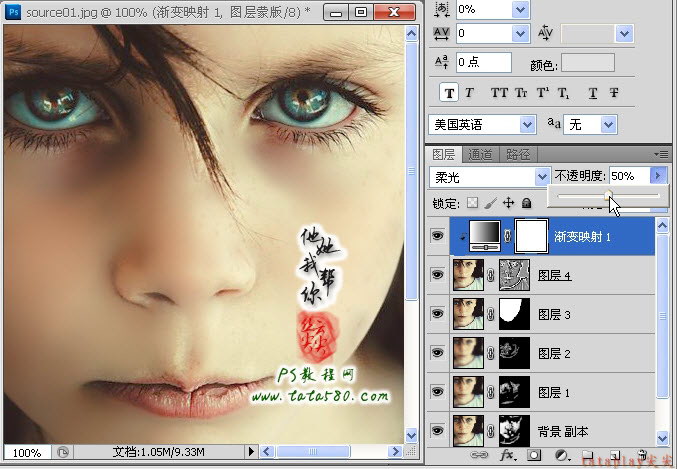Click the status bar preview icon
Image resolution: width=677 pixels, height=469 pixels.
tap(63, 452)
